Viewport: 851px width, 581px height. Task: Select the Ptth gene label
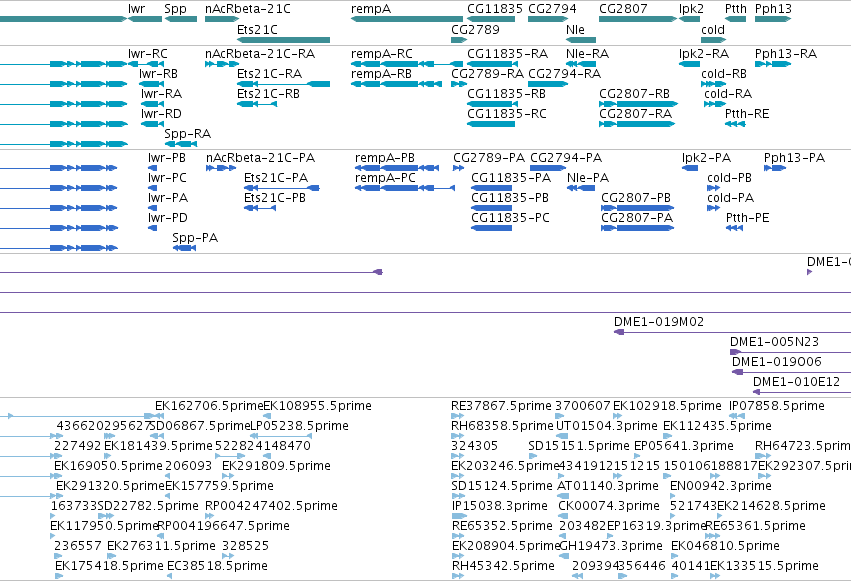[736, 9]
